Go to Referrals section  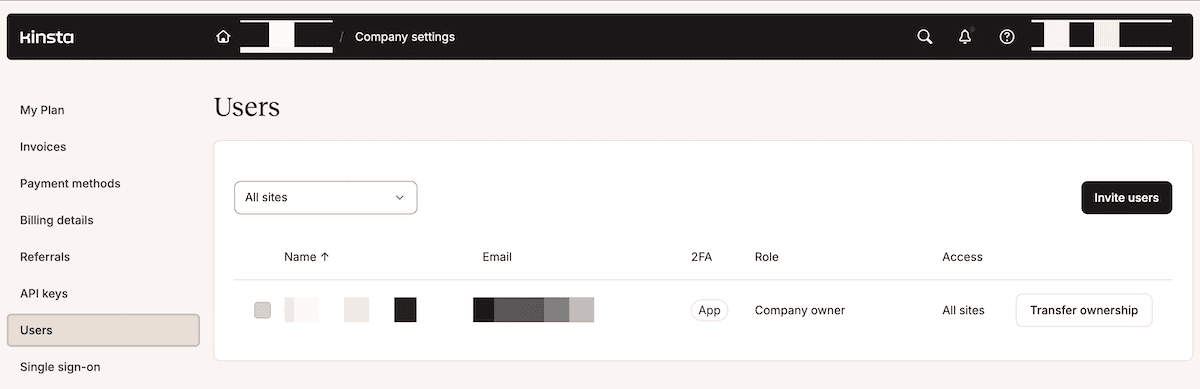[45, 257]
